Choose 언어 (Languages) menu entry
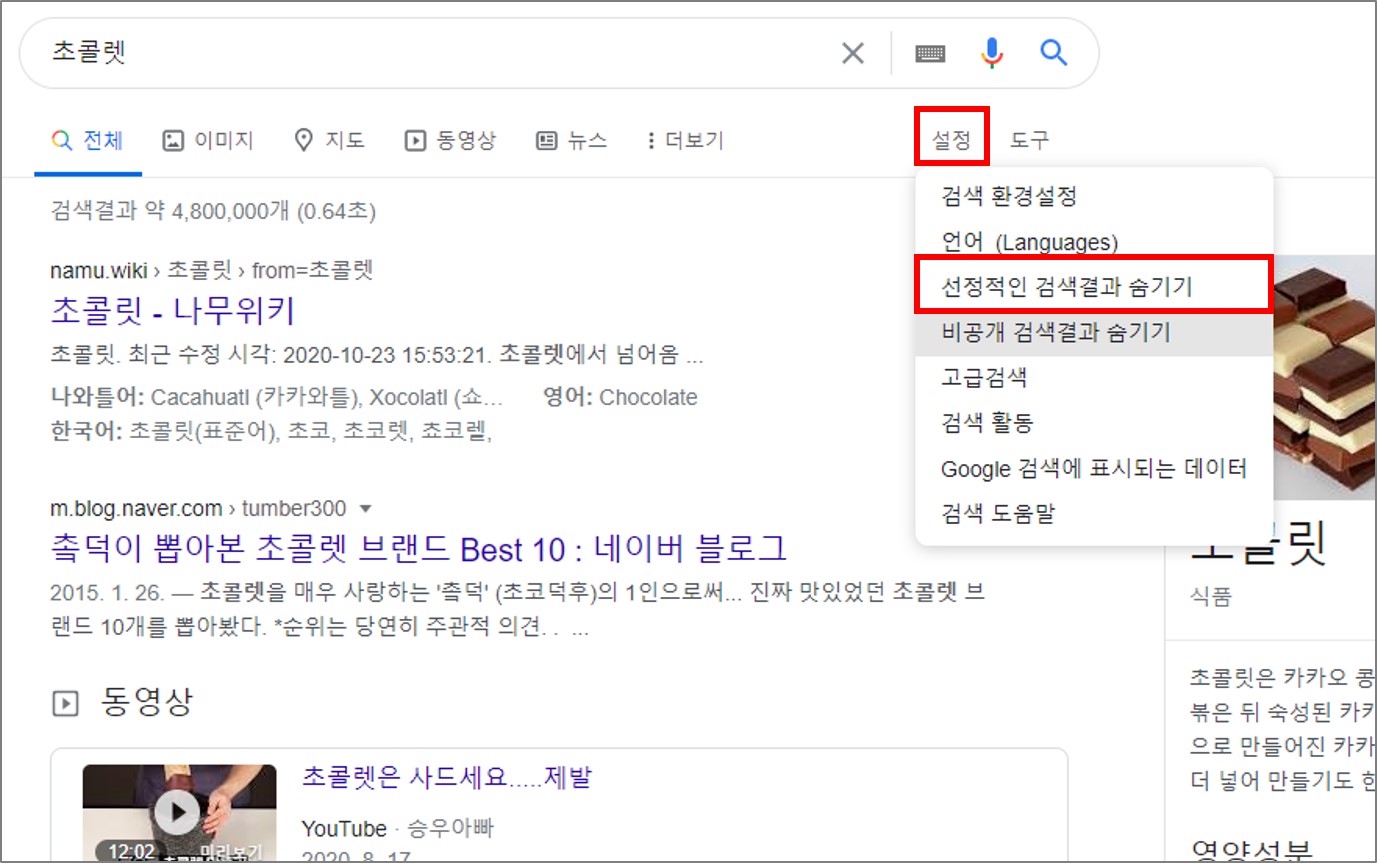 click(1094, 242)
